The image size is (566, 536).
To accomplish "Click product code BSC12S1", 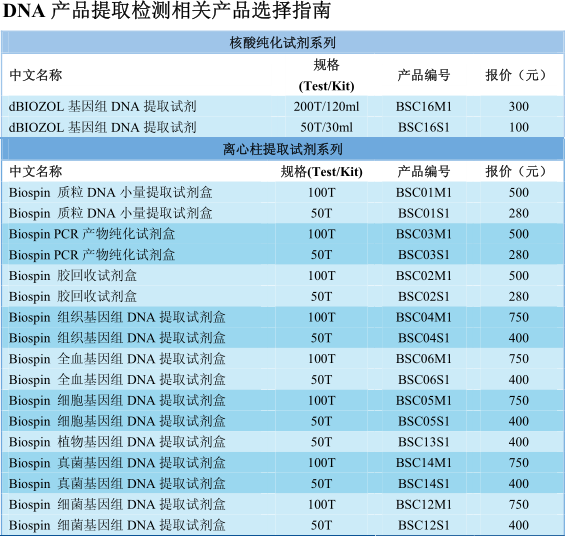I will pos(424,525).
